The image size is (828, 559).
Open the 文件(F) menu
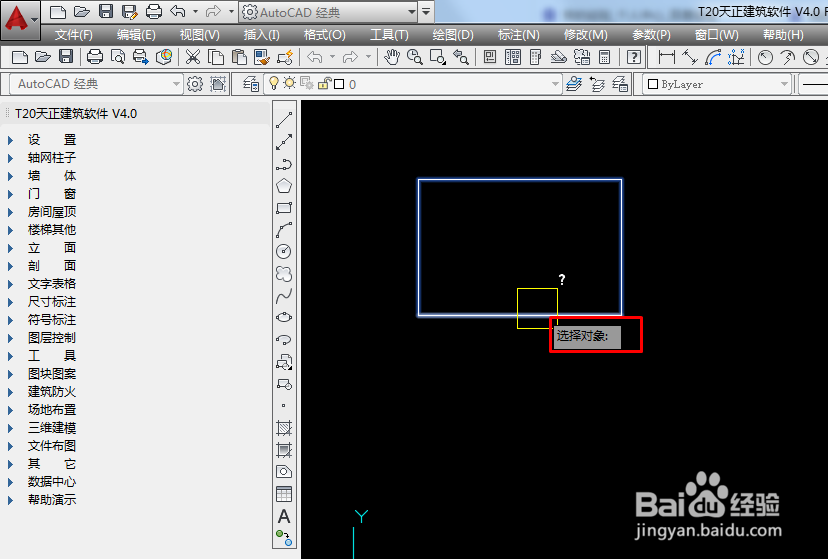(x=73, y=35)
